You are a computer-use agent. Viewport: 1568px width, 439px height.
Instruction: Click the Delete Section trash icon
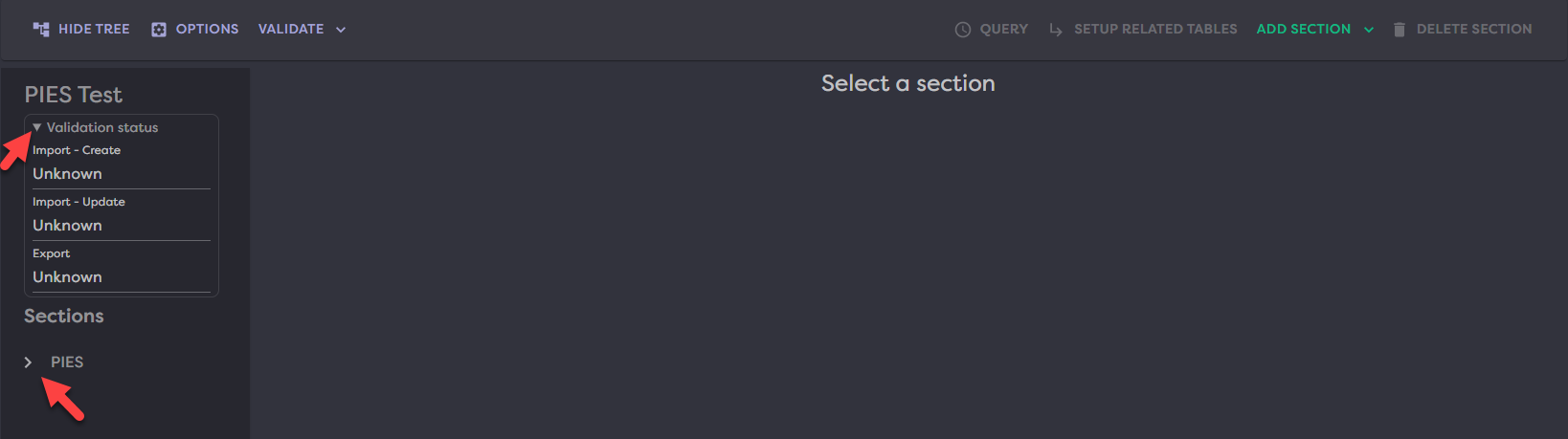coord(1400,30)
